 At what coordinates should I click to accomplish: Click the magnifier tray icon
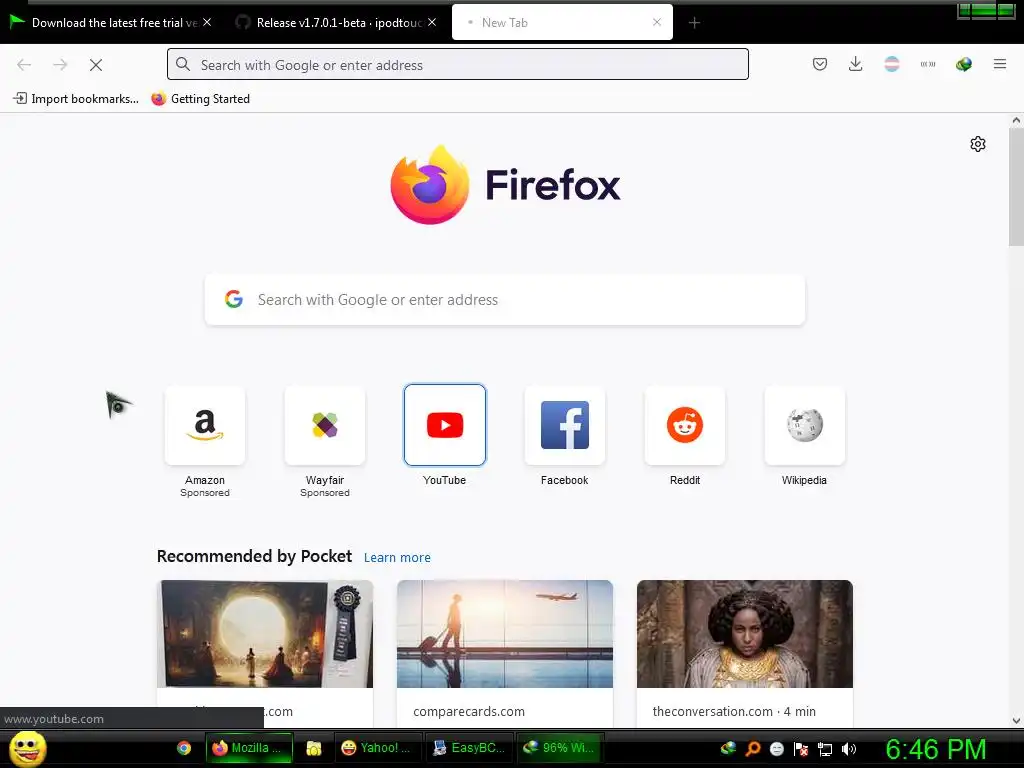tap(752, 749)
